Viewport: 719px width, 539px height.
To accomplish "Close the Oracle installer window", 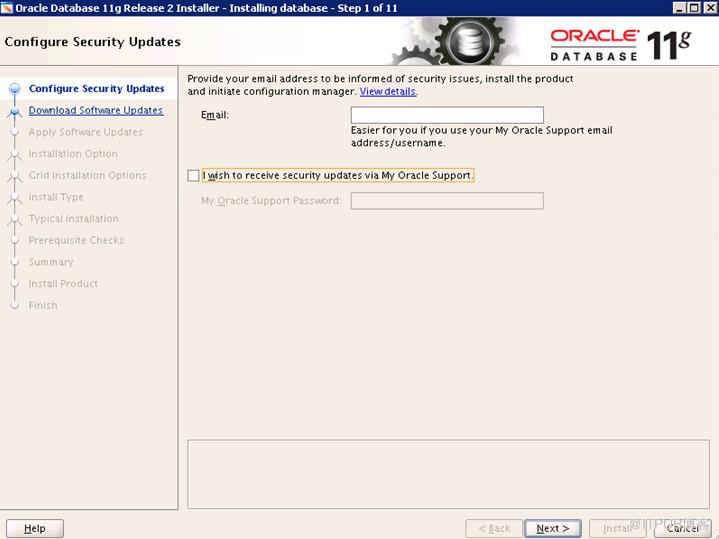I will tap(709, 8).
